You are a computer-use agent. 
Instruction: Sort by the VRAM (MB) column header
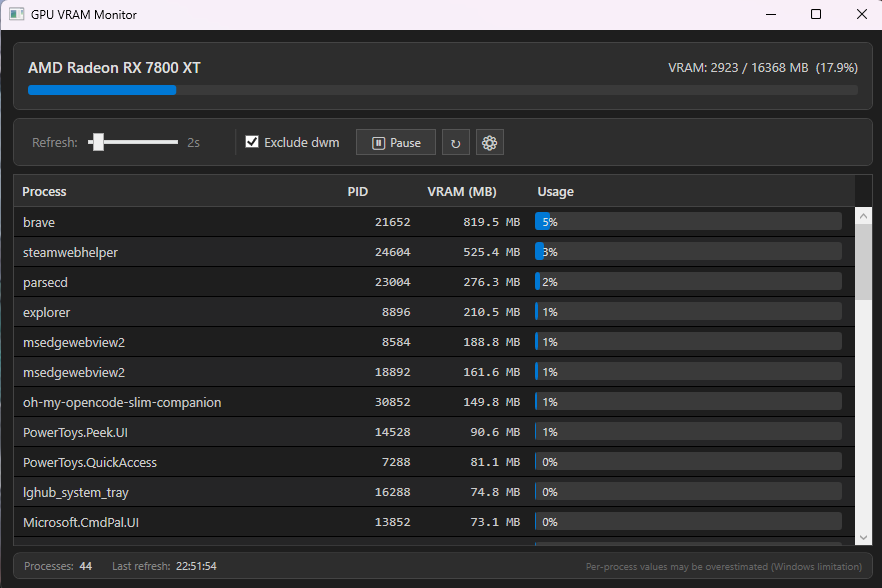462,192
